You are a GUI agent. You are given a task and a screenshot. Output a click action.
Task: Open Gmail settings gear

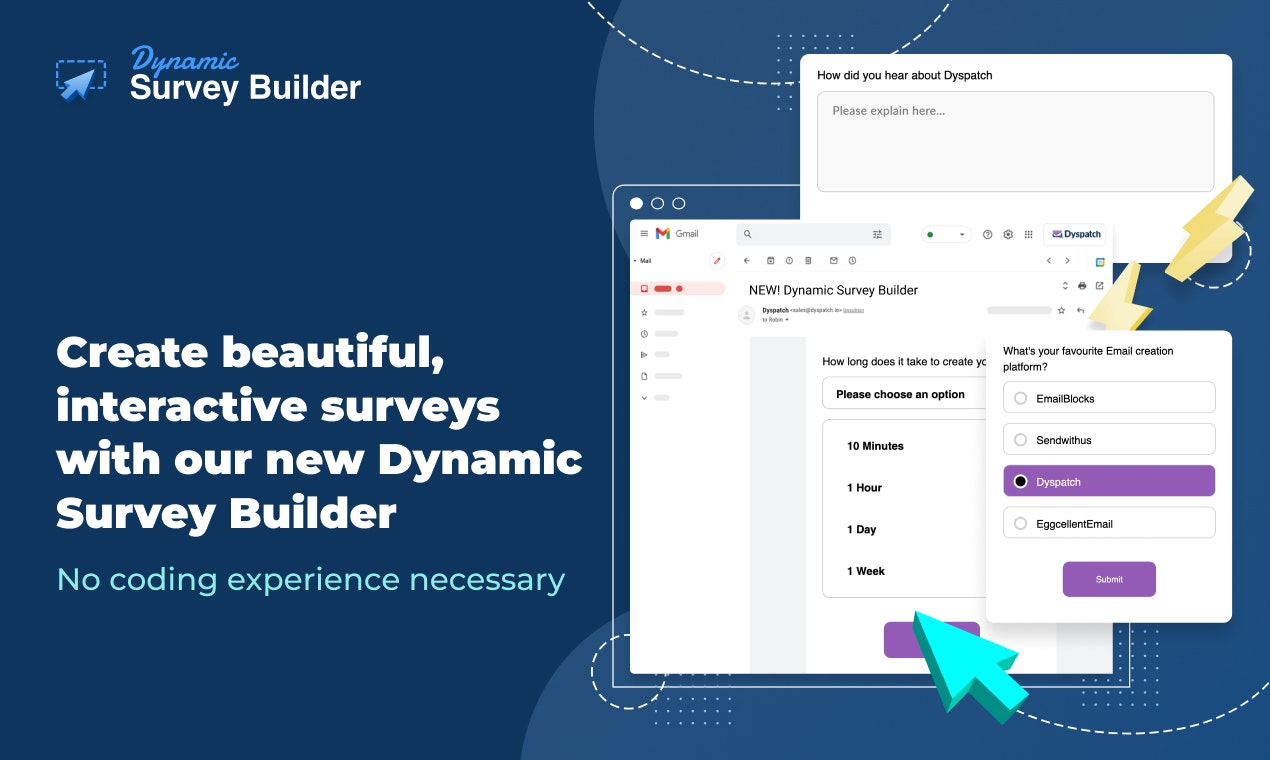[1008, 234]
